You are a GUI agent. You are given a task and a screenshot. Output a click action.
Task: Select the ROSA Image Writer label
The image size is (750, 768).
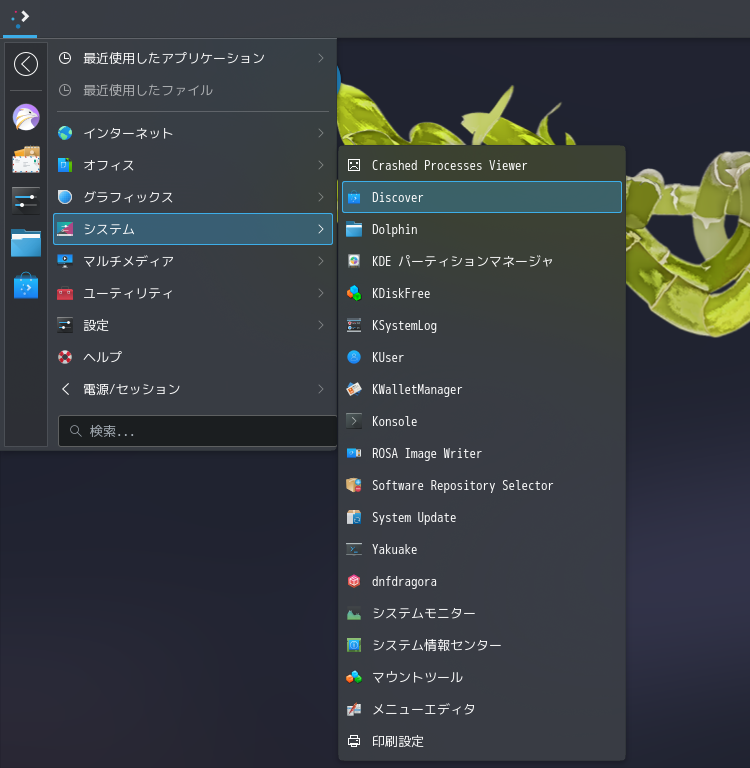pos(427,453)
